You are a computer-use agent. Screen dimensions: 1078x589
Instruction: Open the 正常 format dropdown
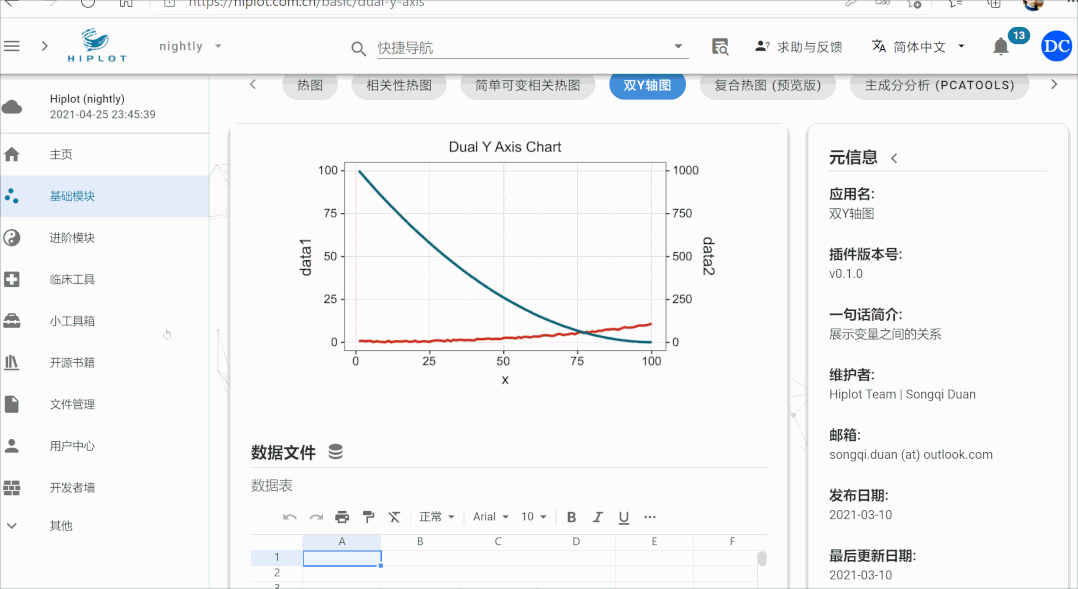(x=437, y=517)
